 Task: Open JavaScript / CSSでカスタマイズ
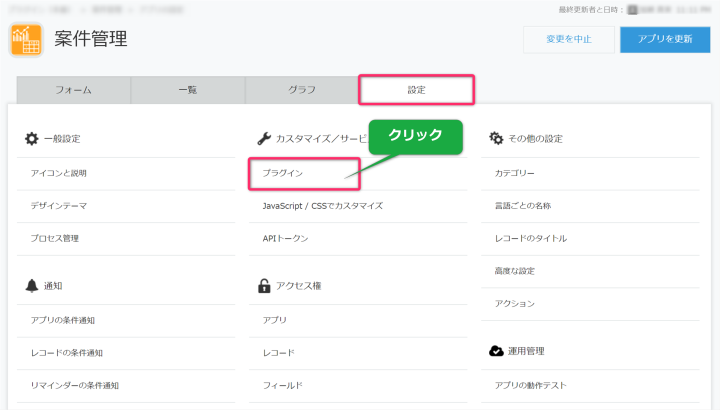tap(315, 205)
